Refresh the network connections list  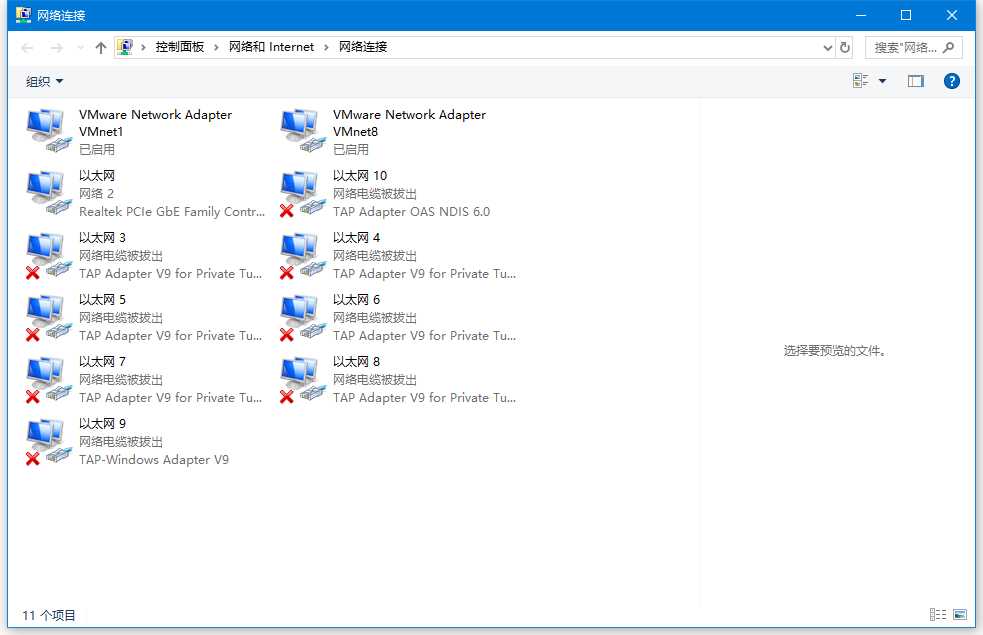coord(844,47)
